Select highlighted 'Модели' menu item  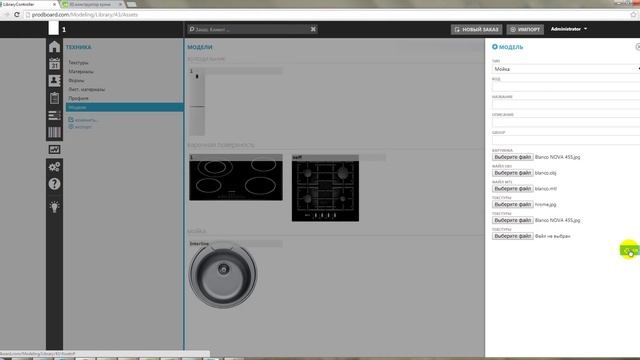124,107
